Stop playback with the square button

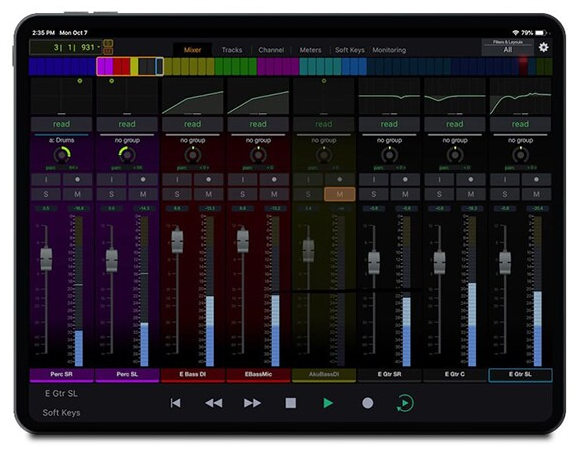(x=290, y=403)
